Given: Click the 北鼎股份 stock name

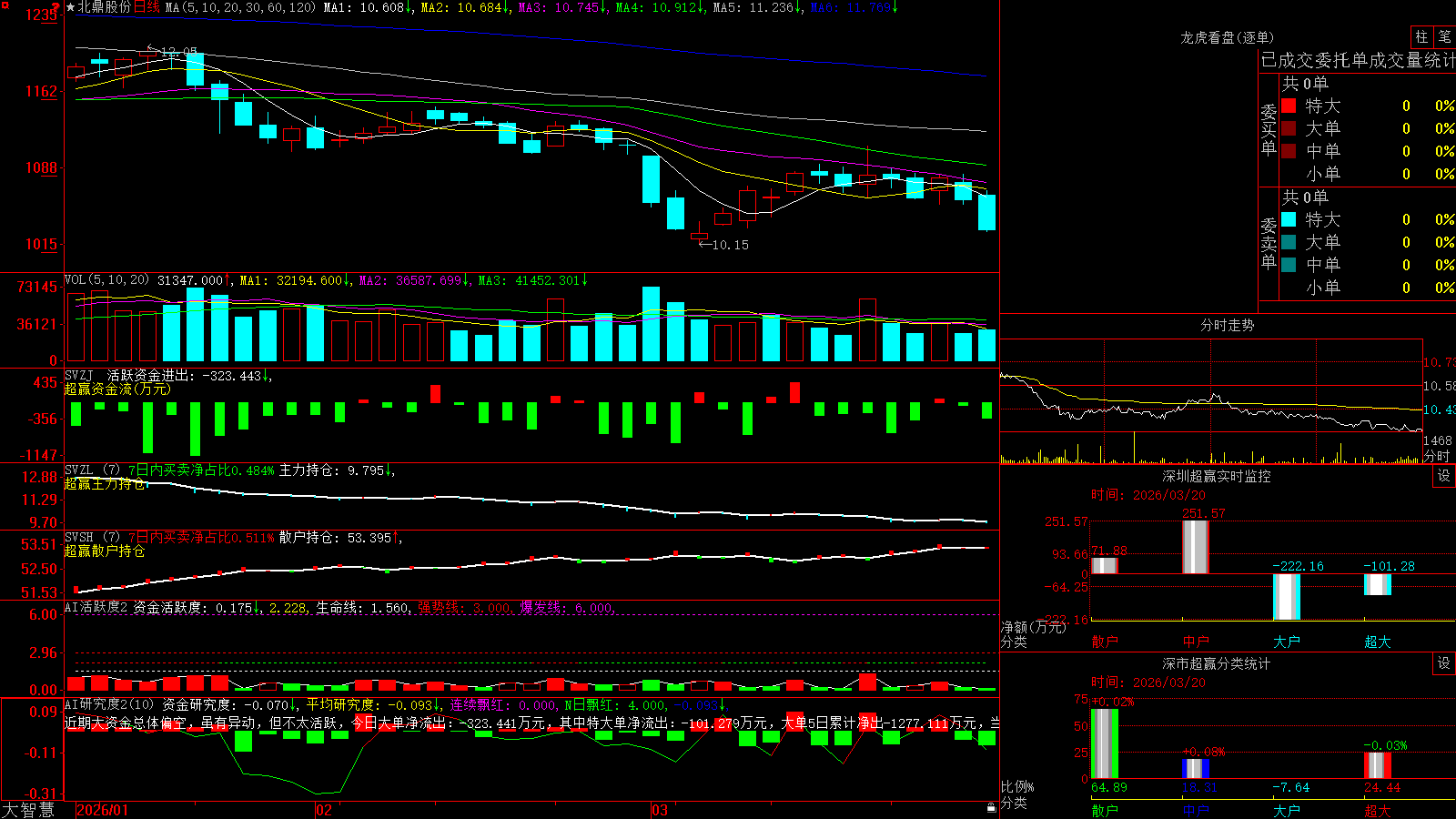Looking at the screenshot, I should [x=105, y=7].
